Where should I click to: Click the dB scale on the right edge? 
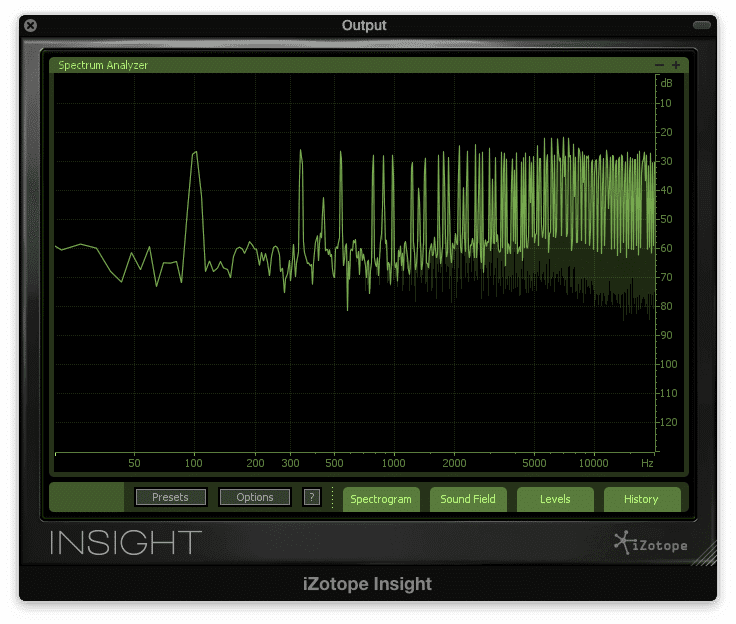[x=665, y=260]
